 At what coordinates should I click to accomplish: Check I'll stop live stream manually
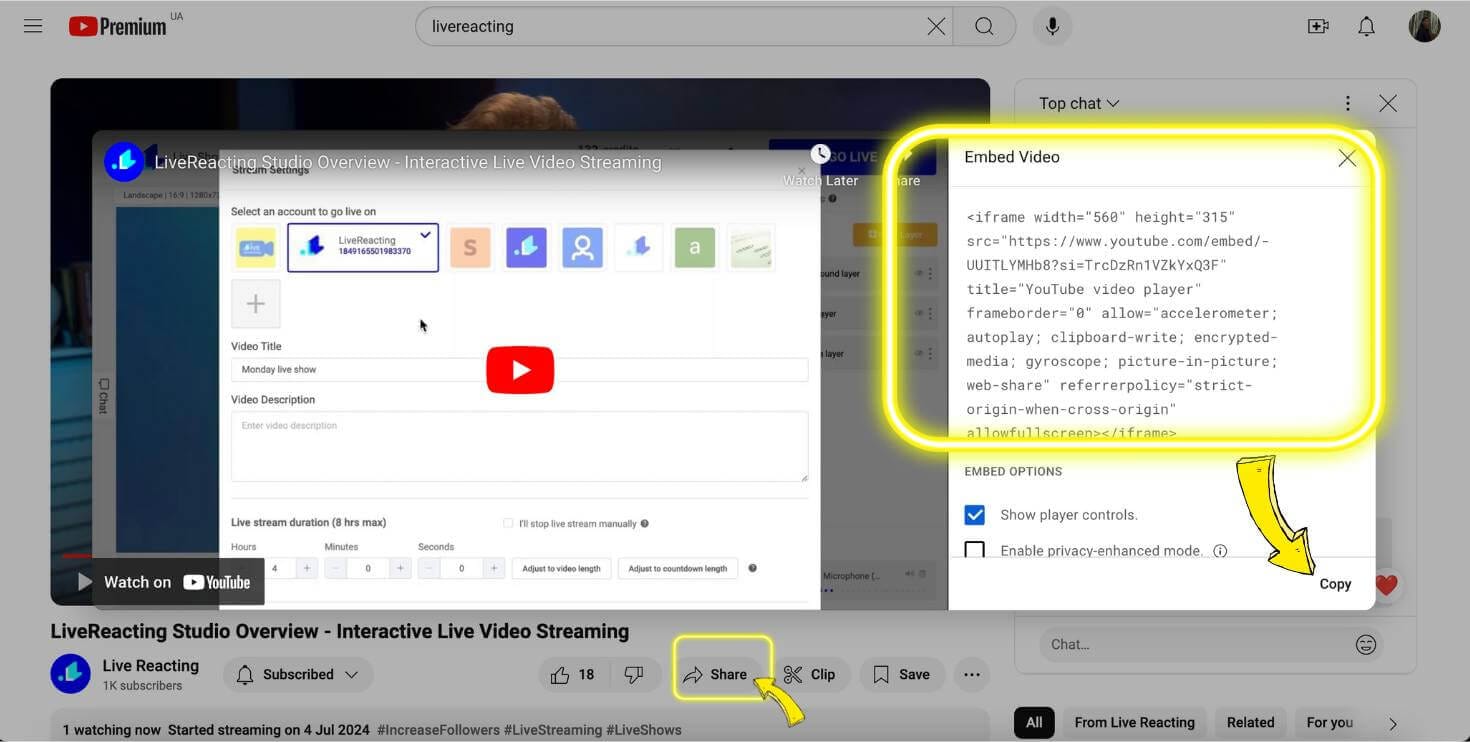[x=508, y=523]
